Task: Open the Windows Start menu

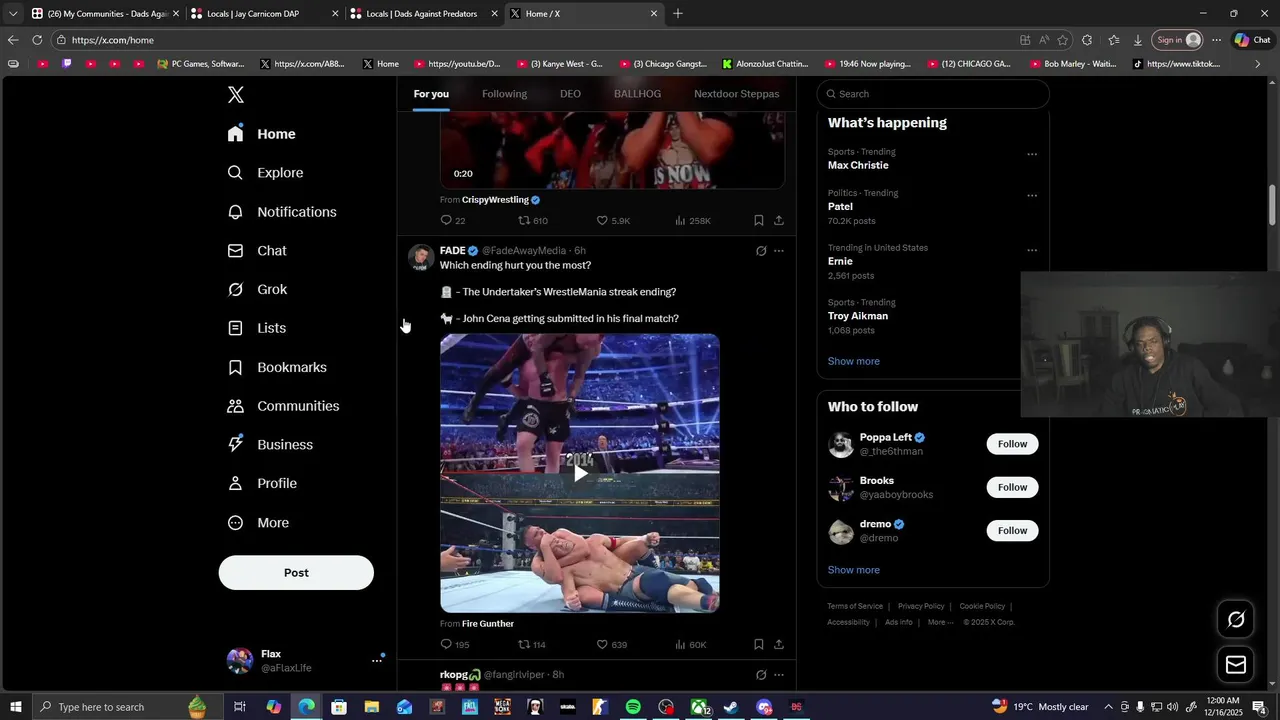Action: click(15, 707)
